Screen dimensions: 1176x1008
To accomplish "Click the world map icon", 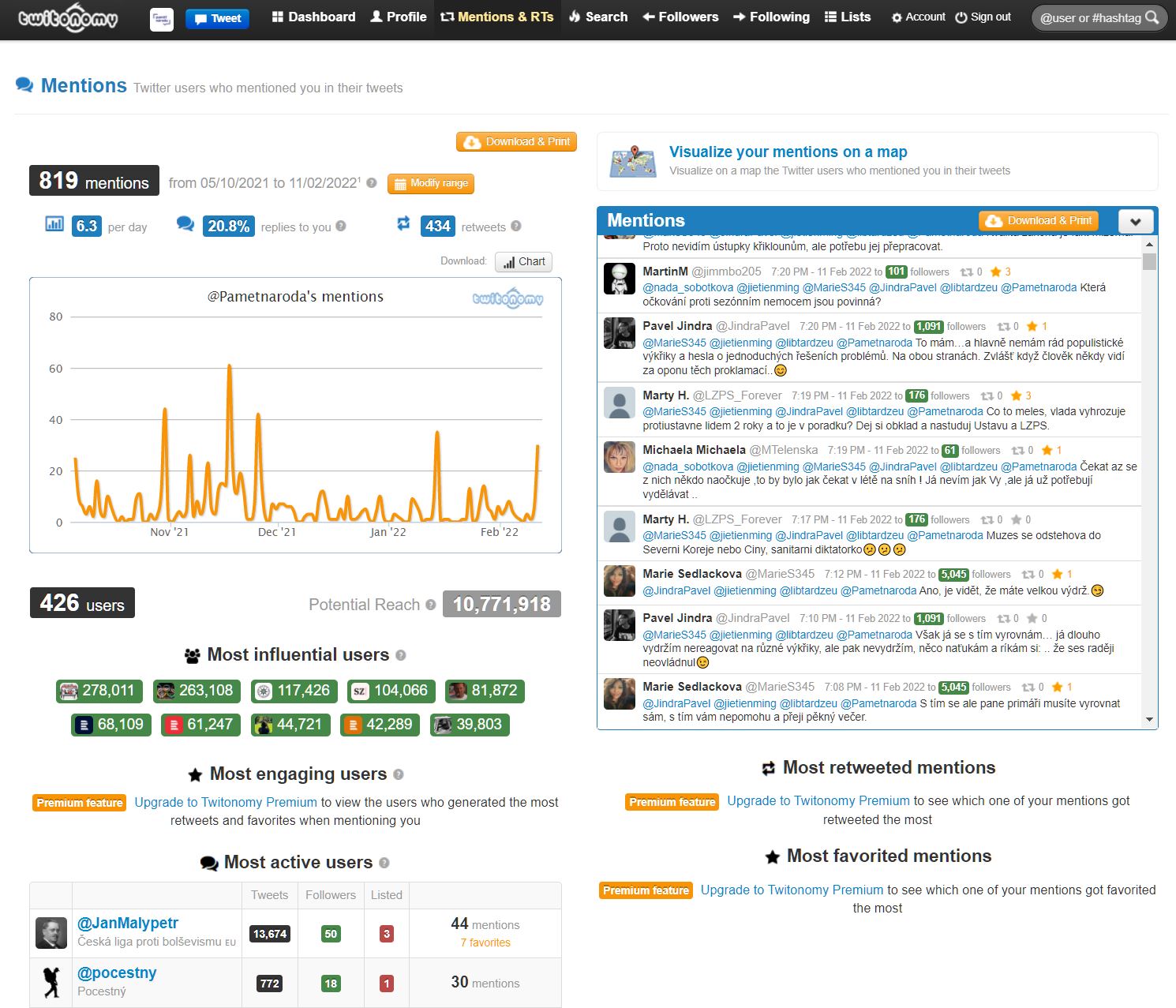I will [633, 161].
